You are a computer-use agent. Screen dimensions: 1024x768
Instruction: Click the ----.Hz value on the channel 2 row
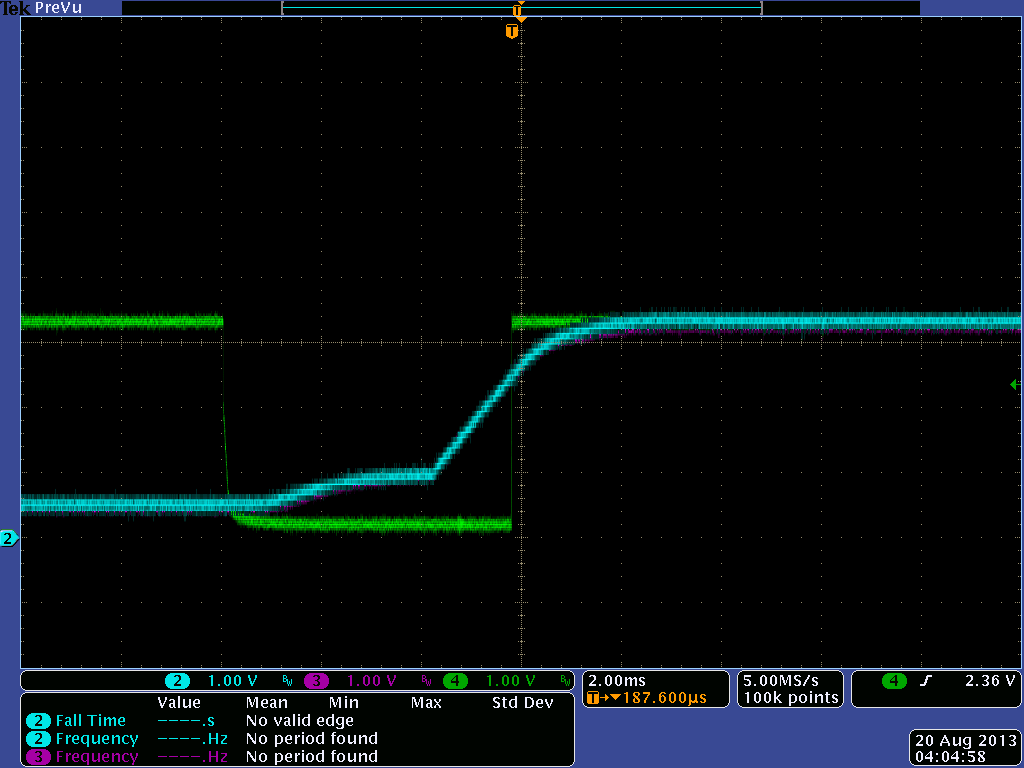click(x=193, y=739)
